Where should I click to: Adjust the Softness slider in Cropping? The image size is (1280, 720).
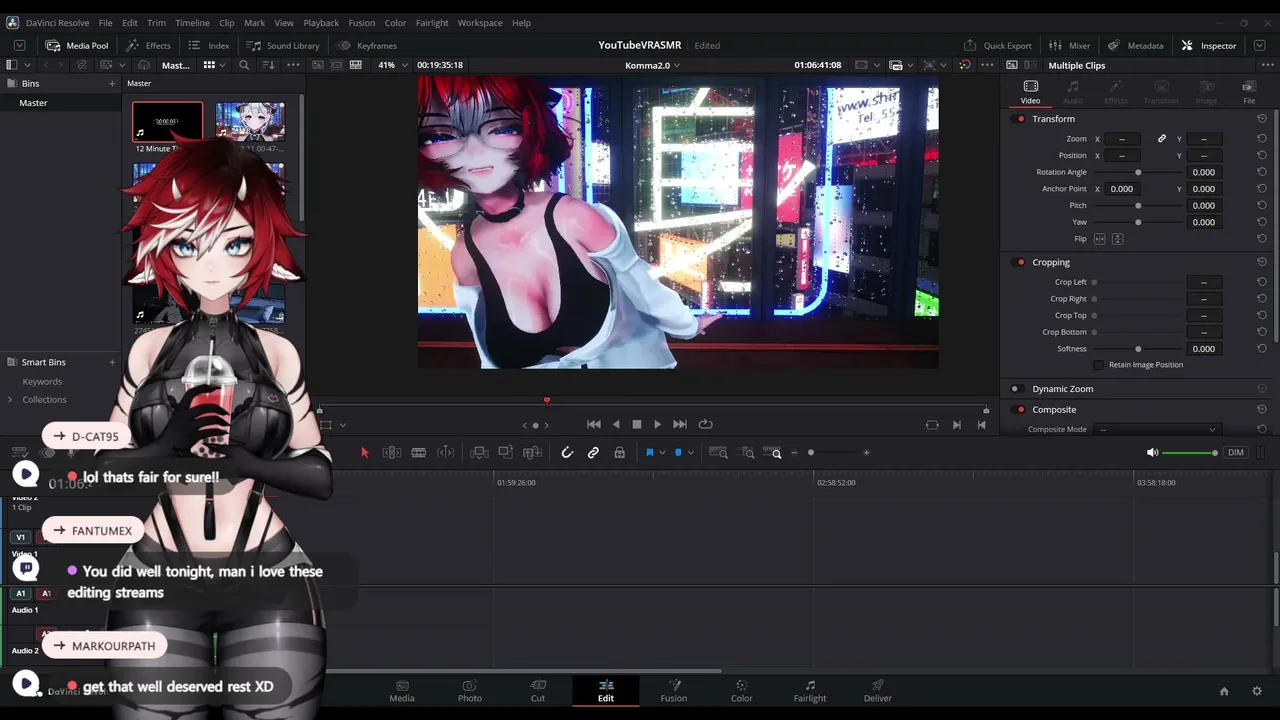[1139, 349]
